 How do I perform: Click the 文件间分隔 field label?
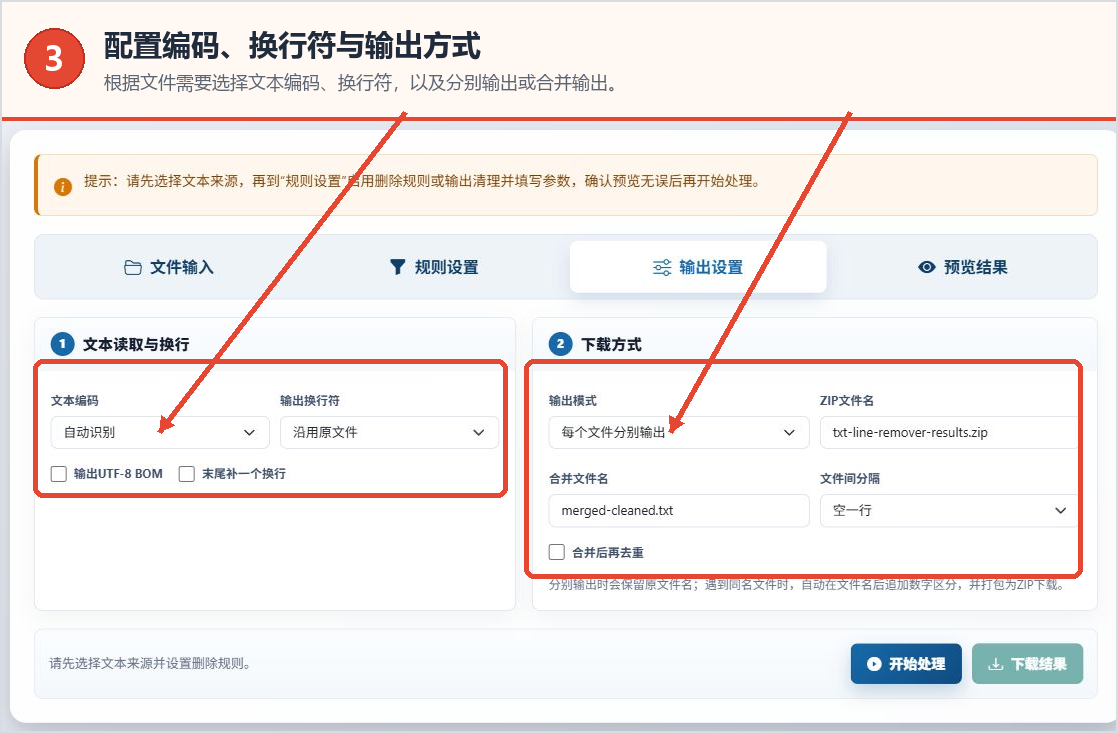tap(850, 478)
